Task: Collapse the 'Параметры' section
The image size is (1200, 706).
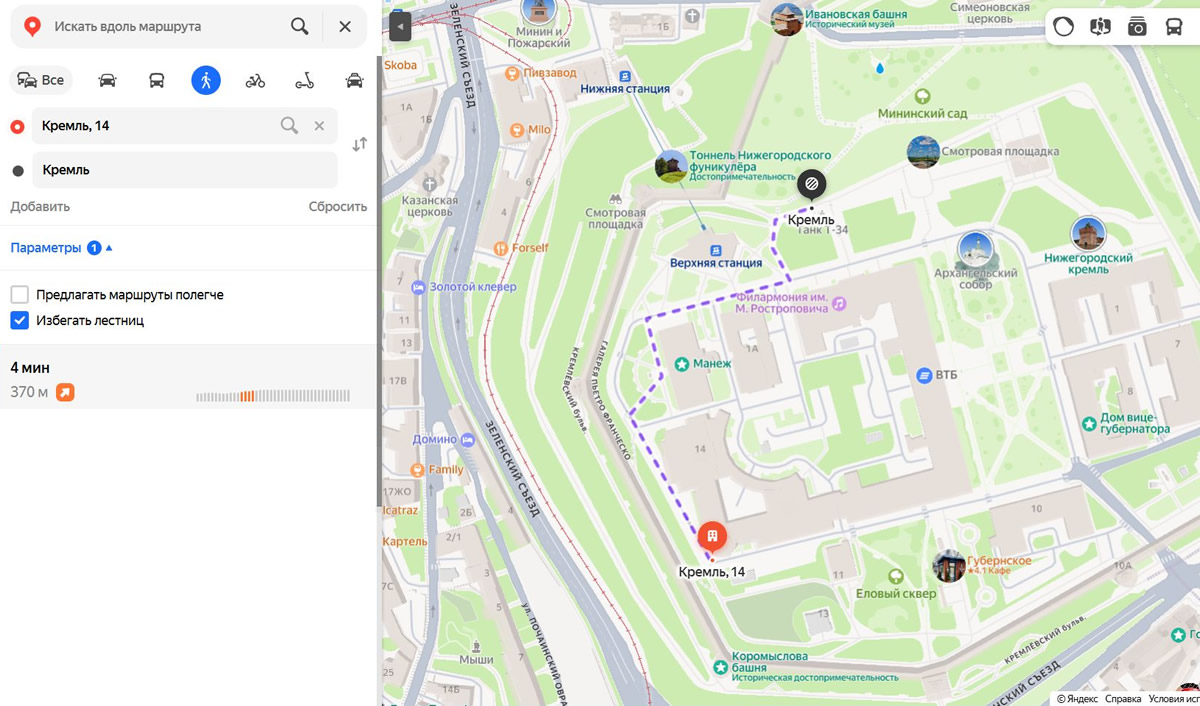Action: (x=61, y=248)
